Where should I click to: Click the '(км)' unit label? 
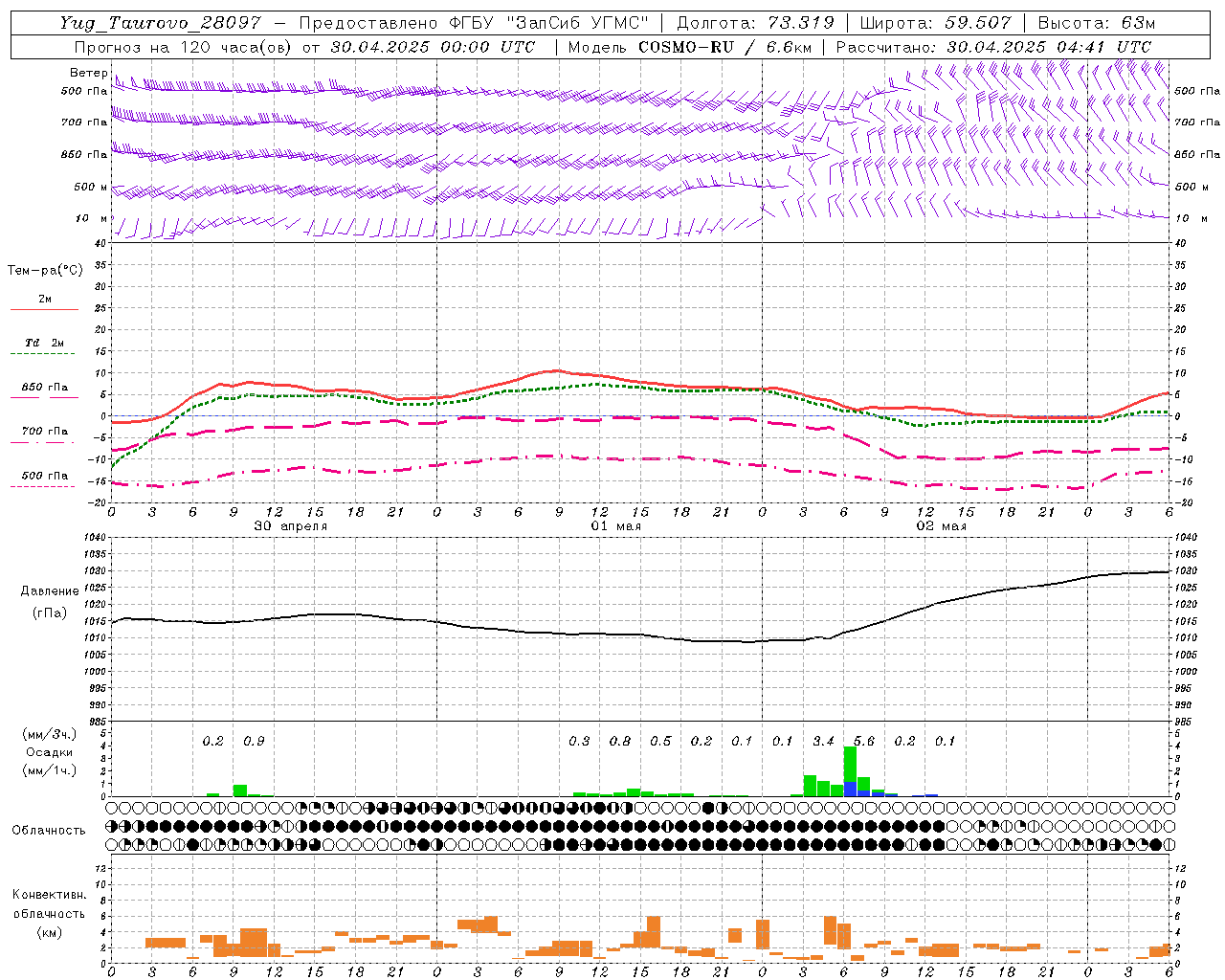49,932
